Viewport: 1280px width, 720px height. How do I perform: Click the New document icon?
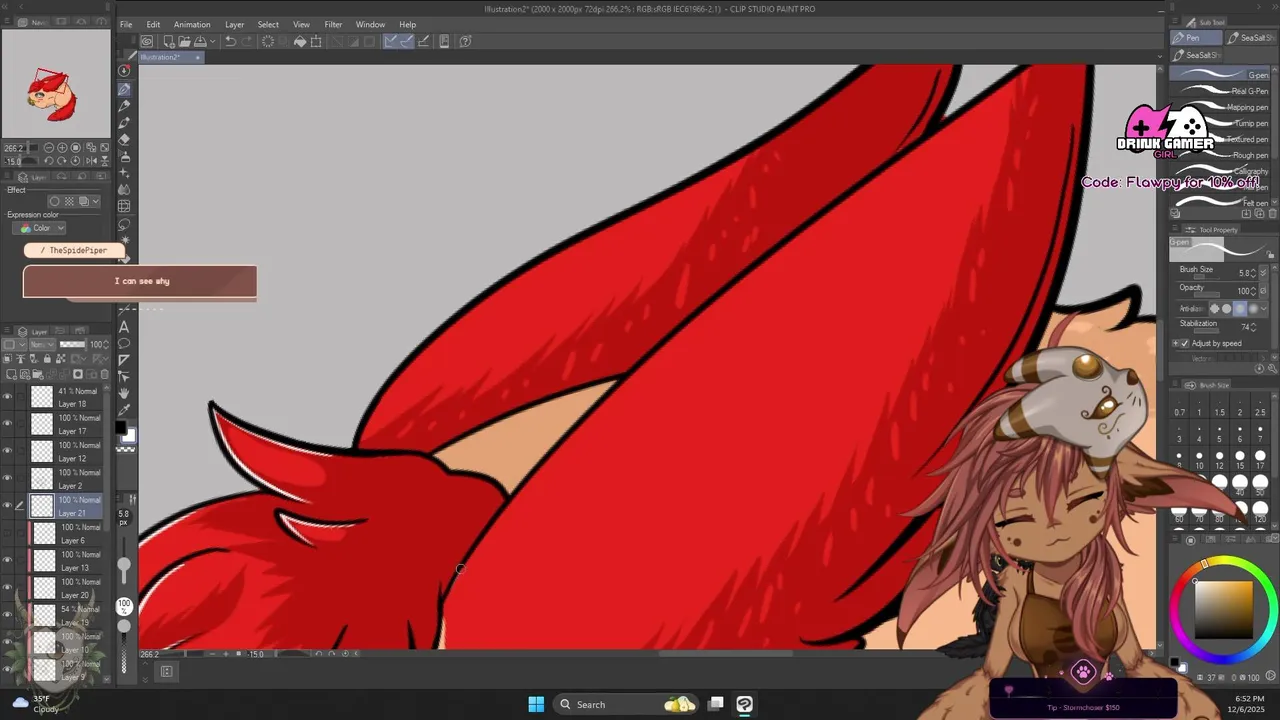168,41
